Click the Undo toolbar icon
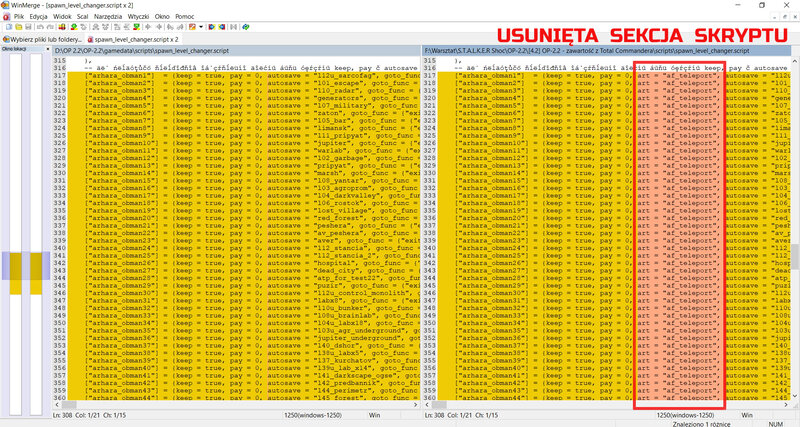This screenshot has width=800, height=427. click(x=41, y=27)
